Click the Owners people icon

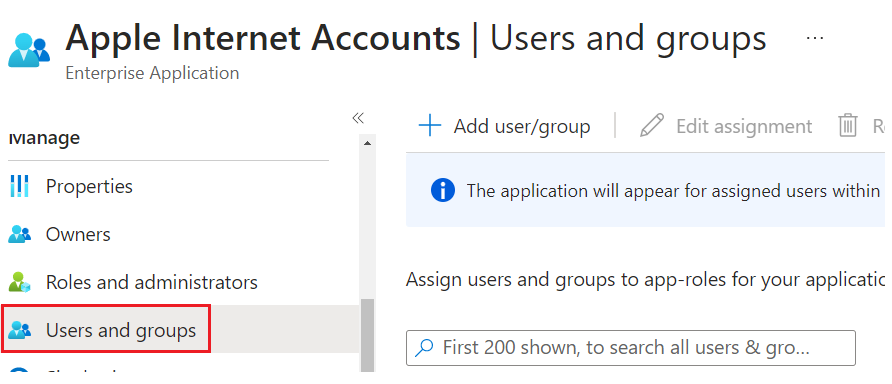[20, 234]
